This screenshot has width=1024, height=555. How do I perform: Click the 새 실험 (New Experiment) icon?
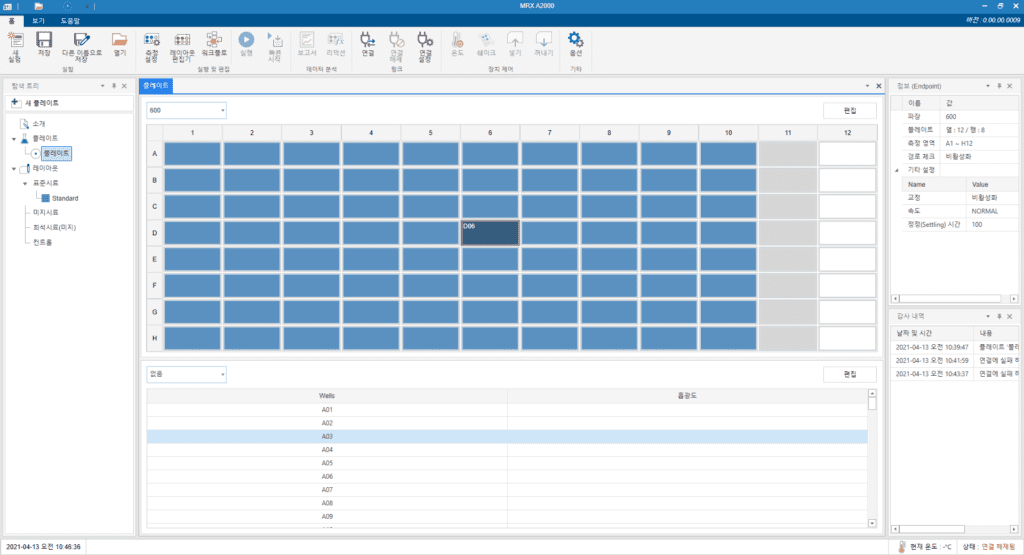15,43
